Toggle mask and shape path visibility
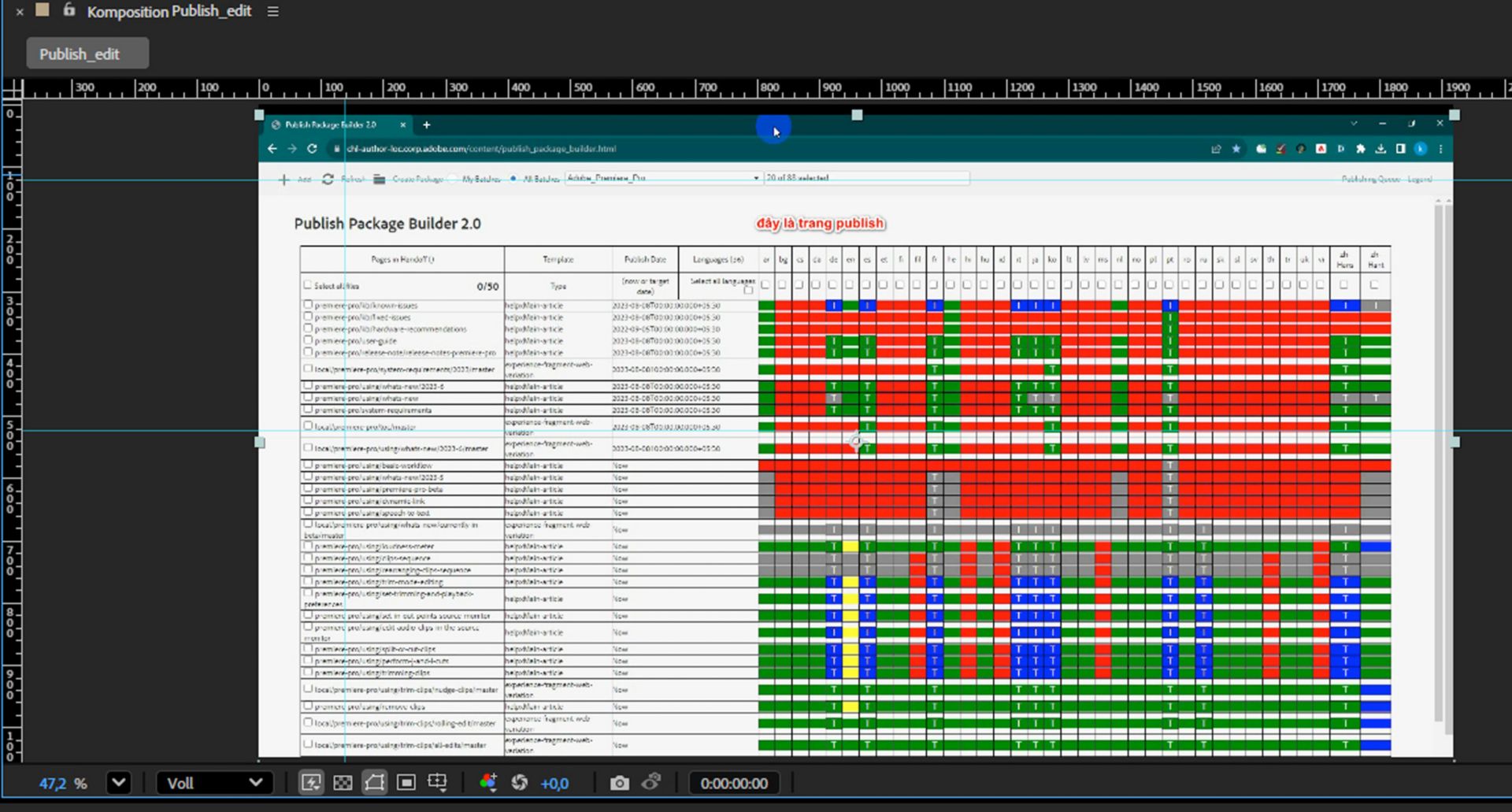1512x812 pixels. (x=374, y=783)
